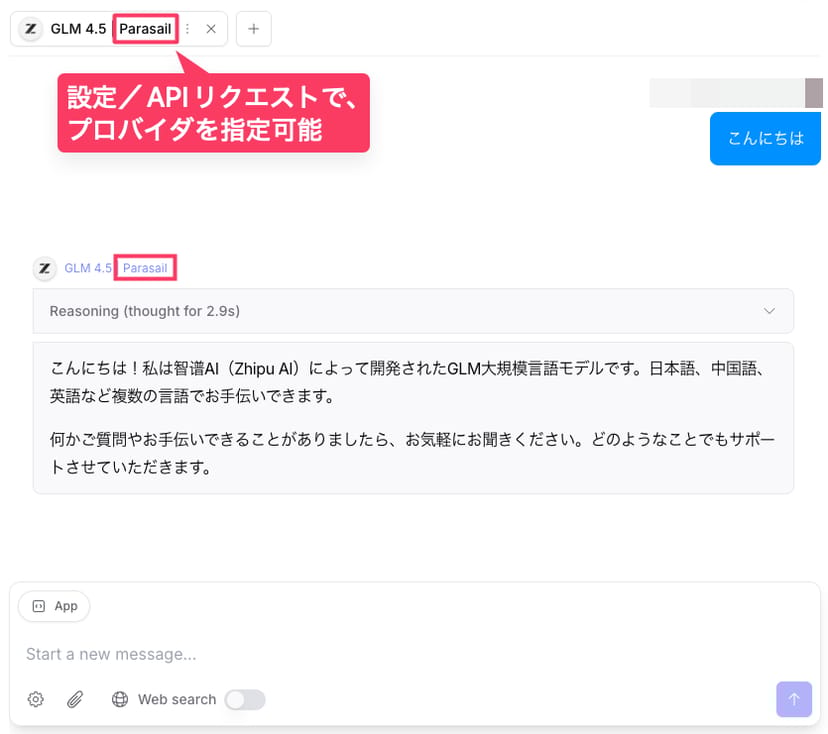Viewport: 828px width, 734px height.
Task: Open chat settings via the gear icon
Action: 36,700
